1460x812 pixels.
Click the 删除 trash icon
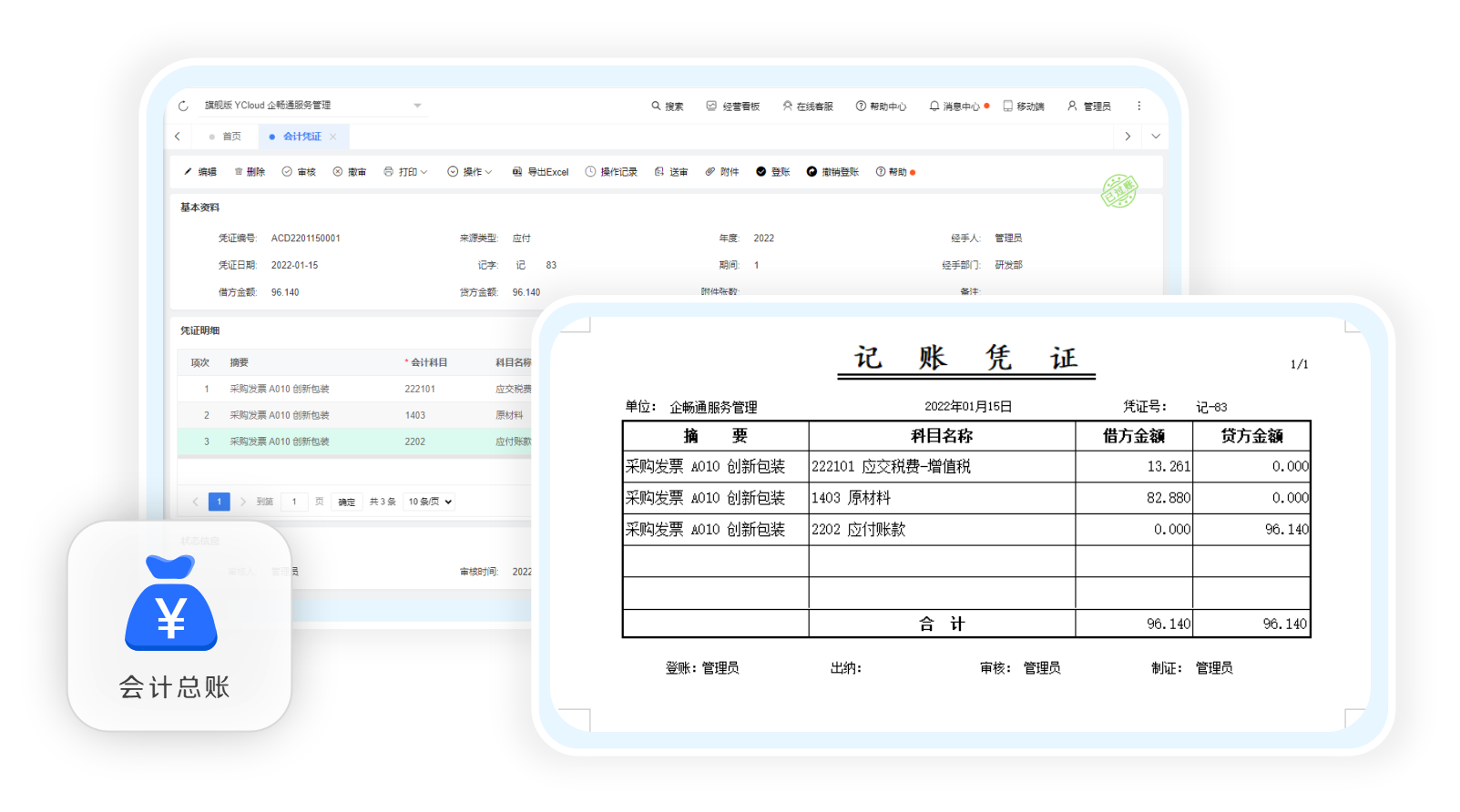tap(239, 171)
